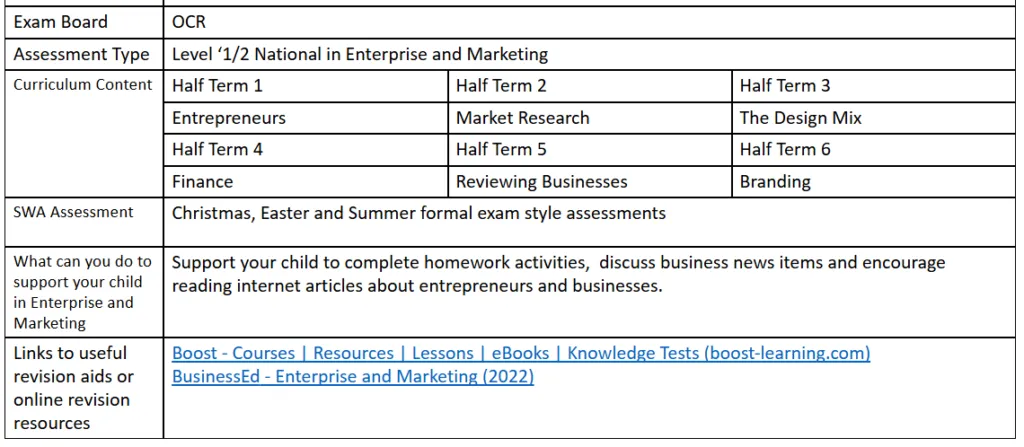Select the Market Research topic cell
The image size is (1024, 447).
(x=523, y=118)
